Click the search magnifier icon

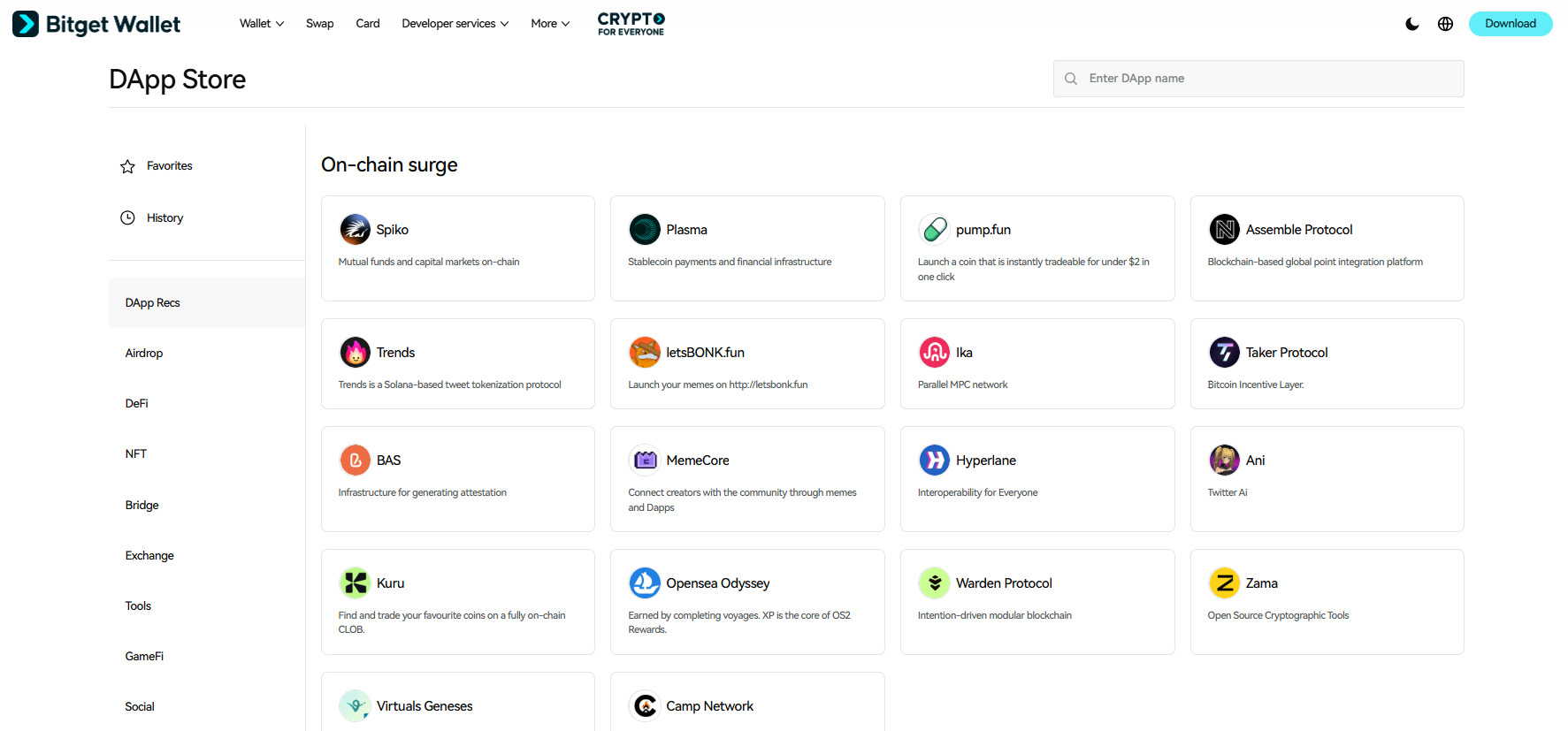click(x=1071, y=79)
